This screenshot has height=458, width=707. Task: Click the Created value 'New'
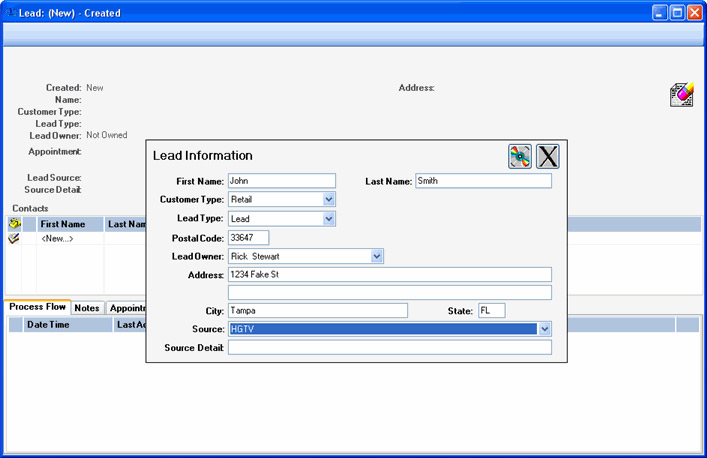(95, 87)
